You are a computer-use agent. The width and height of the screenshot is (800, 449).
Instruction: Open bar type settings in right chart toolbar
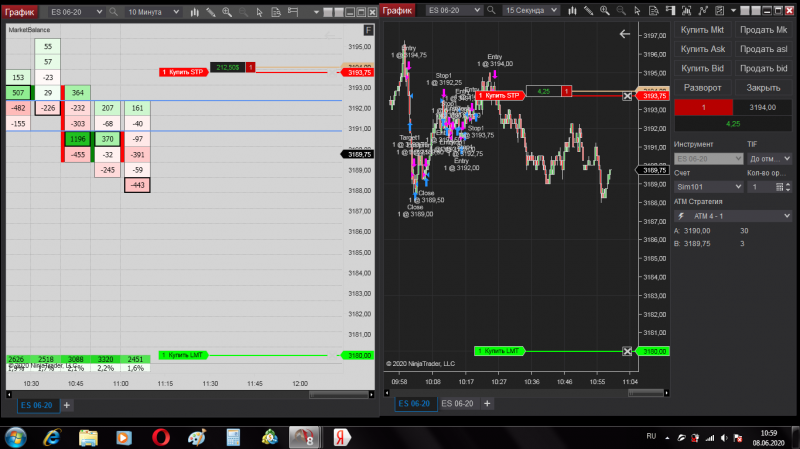(572, 10)
